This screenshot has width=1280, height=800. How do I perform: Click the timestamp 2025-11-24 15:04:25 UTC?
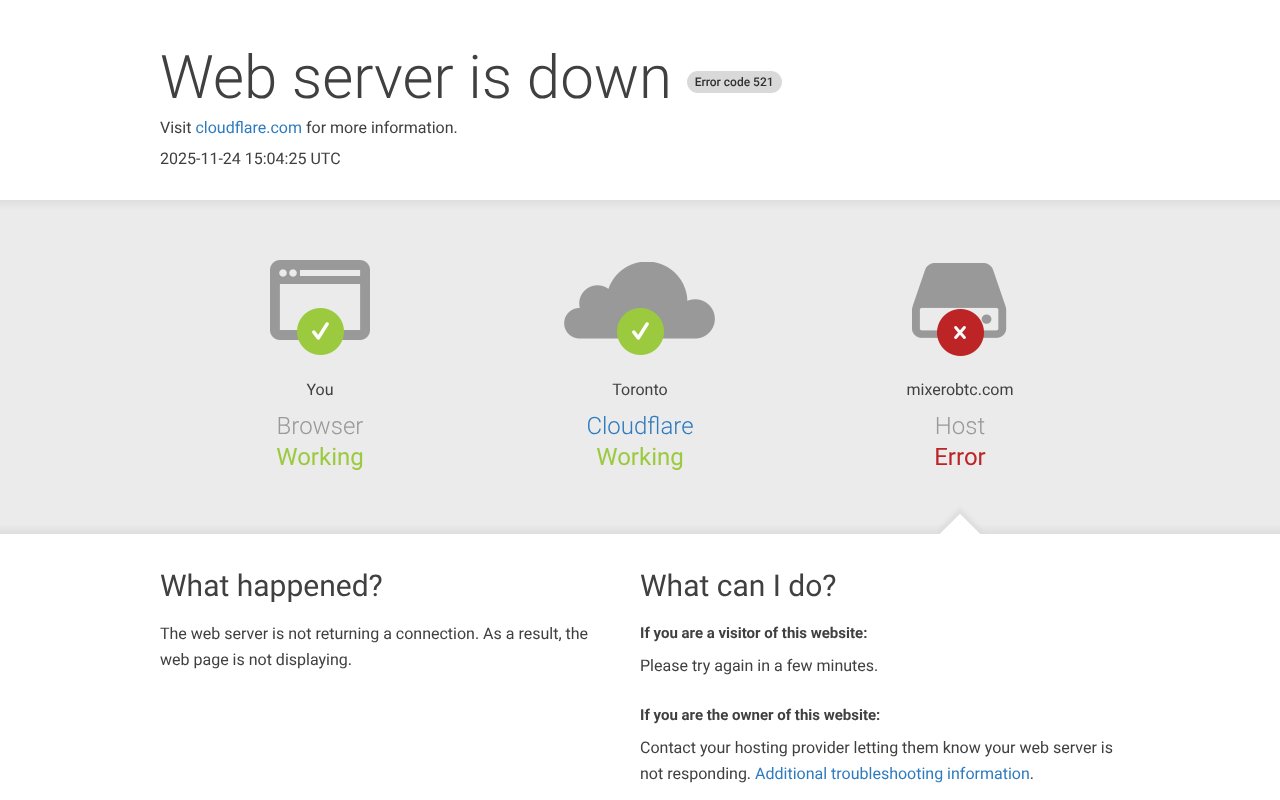tap(249, 158)
